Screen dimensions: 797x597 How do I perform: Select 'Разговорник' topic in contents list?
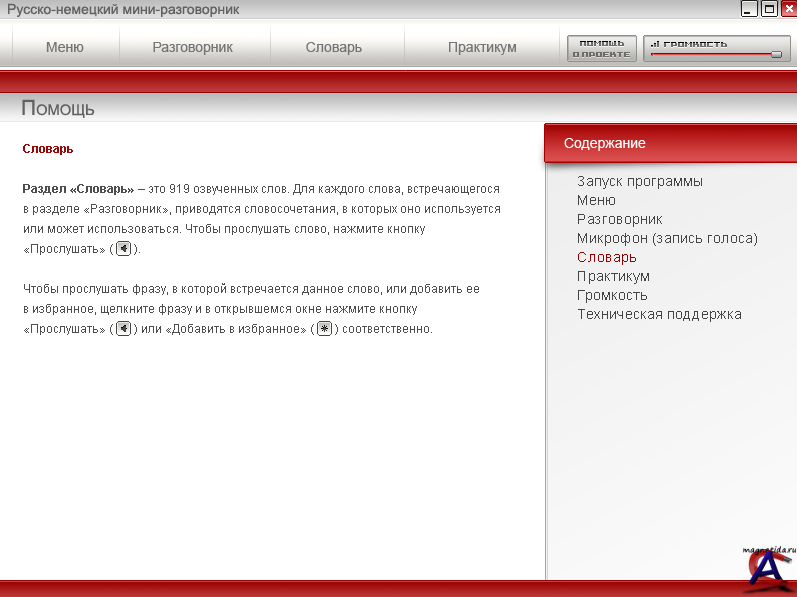coord(619,219)
